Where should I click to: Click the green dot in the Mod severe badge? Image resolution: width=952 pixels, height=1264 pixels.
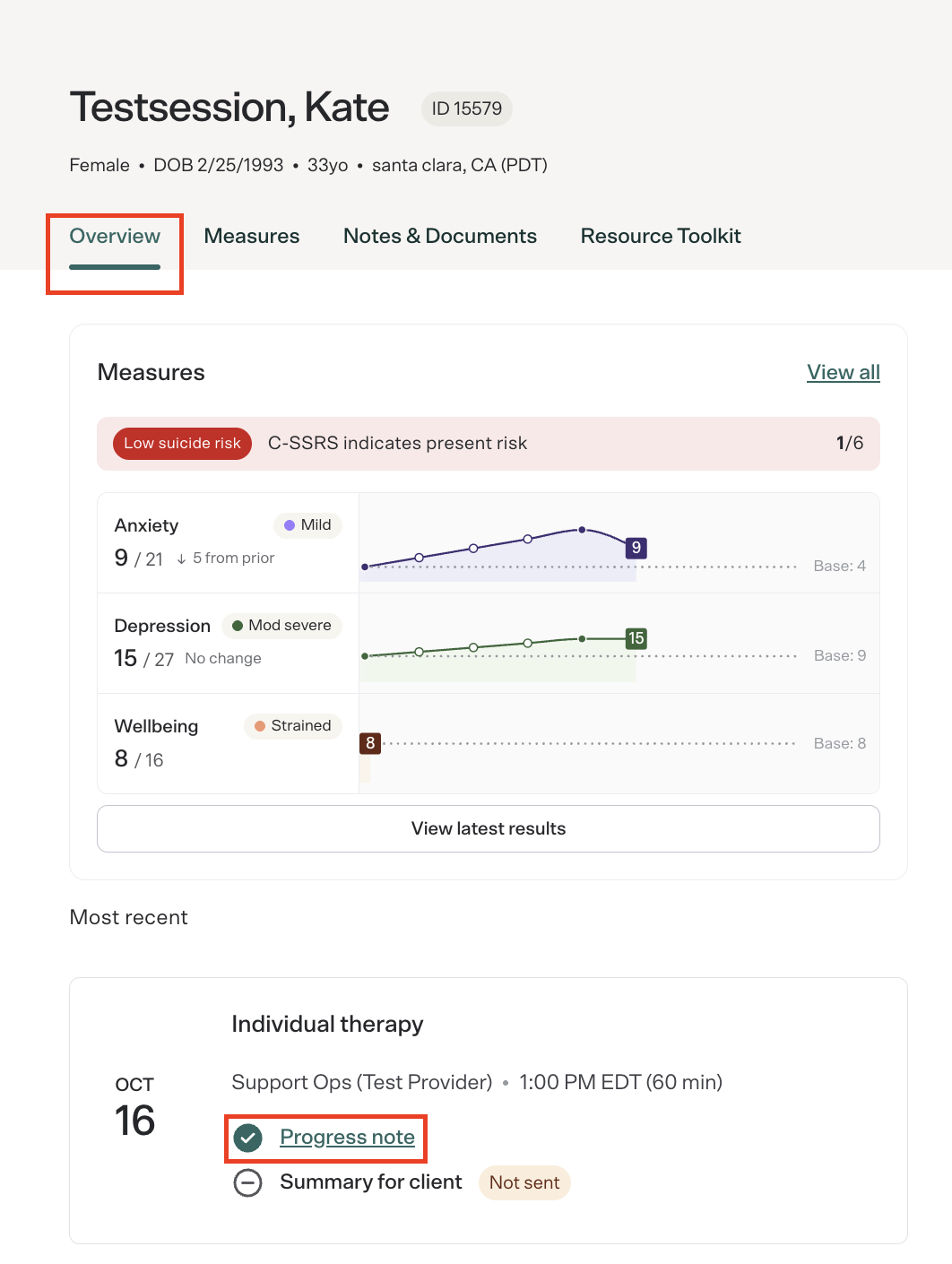(x=238, y=626)
